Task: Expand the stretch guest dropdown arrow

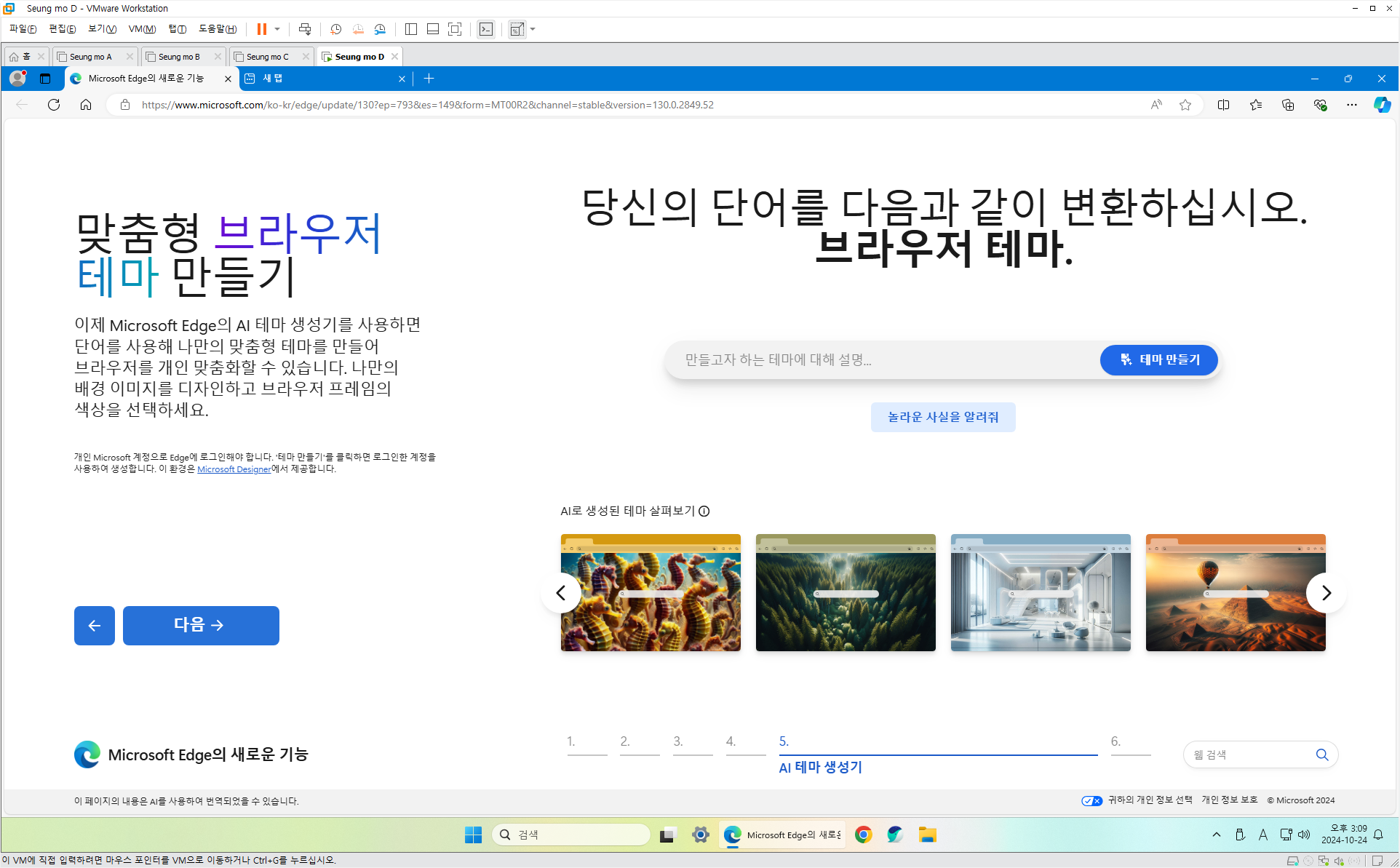Action: [533, 29]
